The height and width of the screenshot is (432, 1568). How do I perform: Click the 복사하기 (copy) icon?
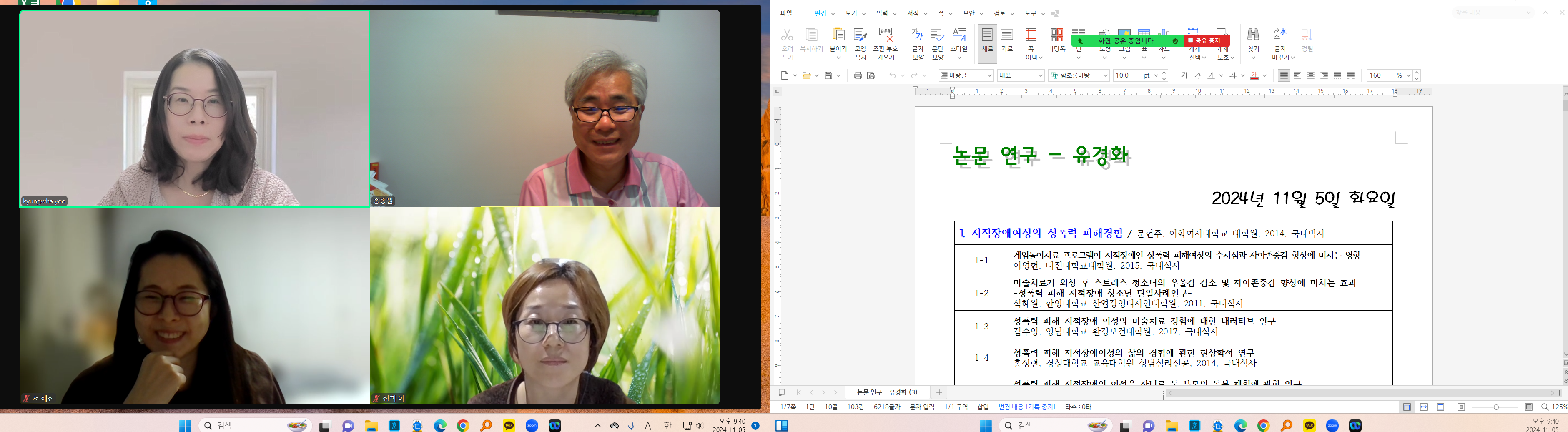[x=811, y=35]
